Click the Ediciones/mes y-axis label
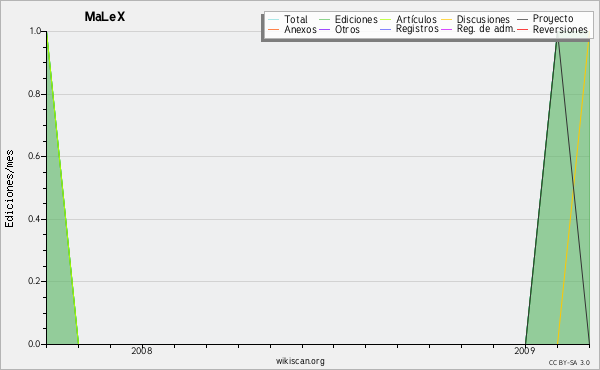The image size is (600, 370). tap(9, 189)
